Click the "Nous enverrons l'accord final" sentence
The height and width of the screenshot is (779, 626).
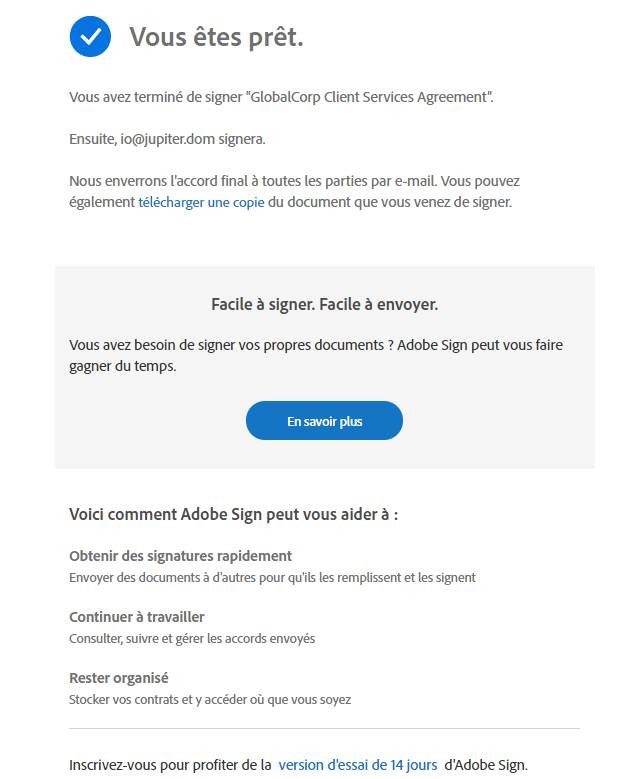[294, 182]
